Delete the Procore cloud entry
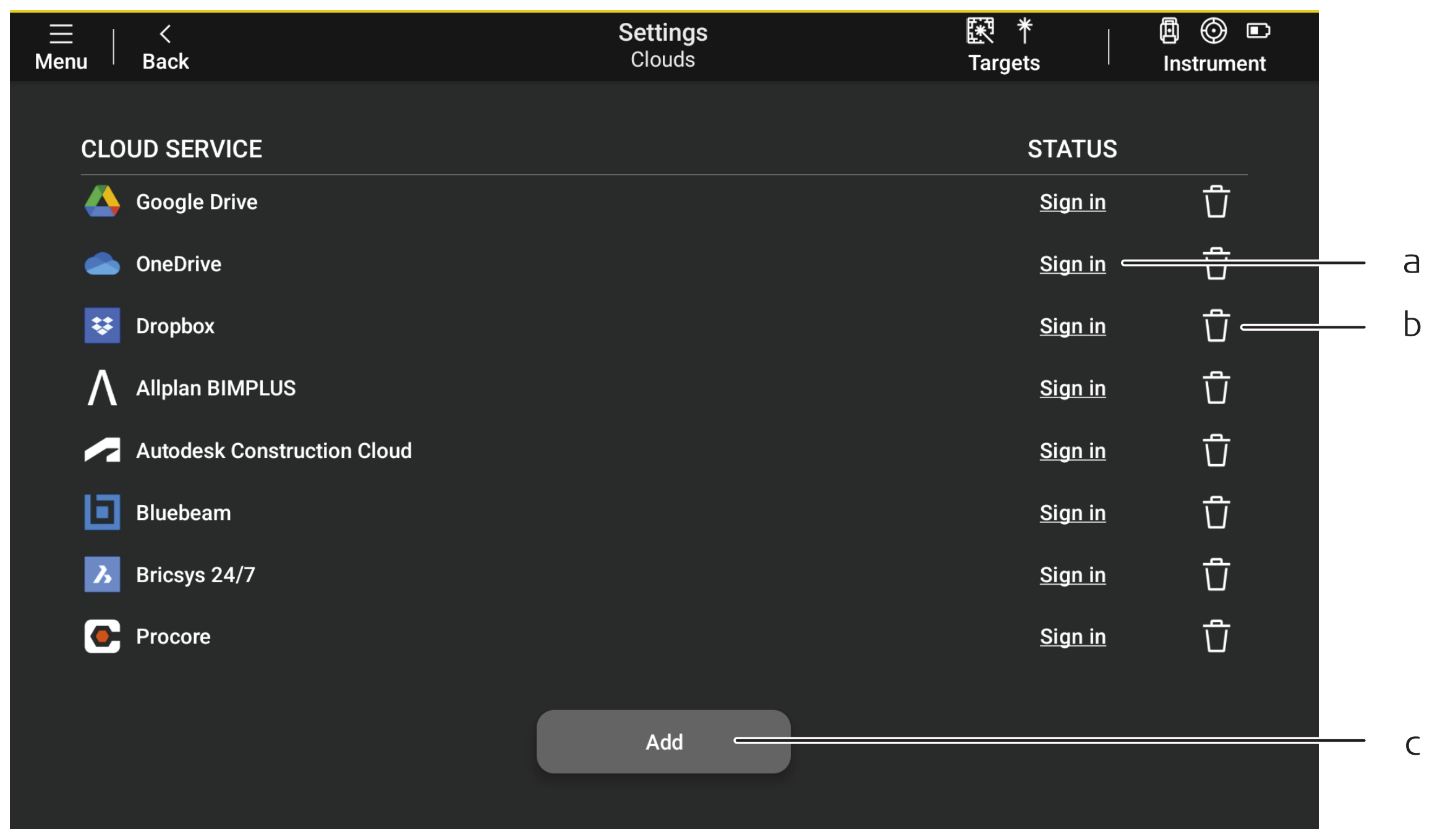 click(x=1216, y=637)
